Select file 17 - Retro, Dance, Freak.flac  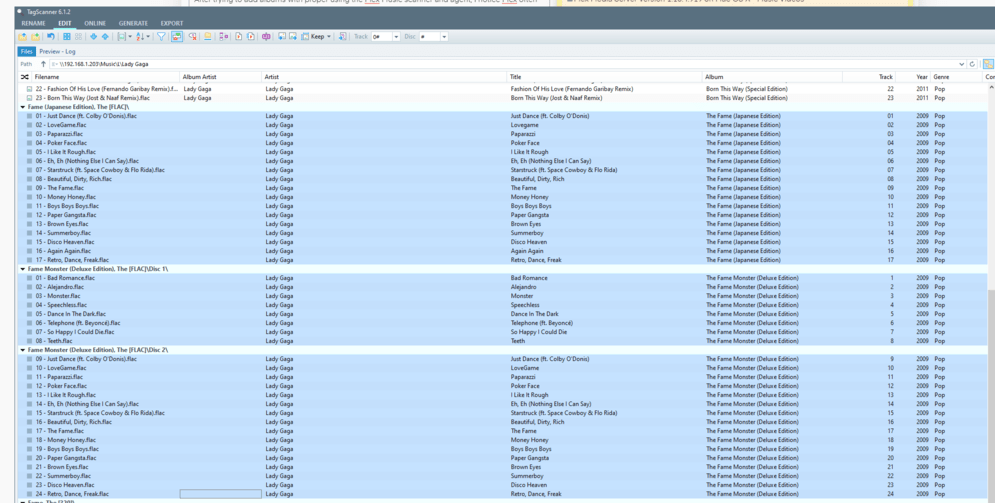coord(72,260)
